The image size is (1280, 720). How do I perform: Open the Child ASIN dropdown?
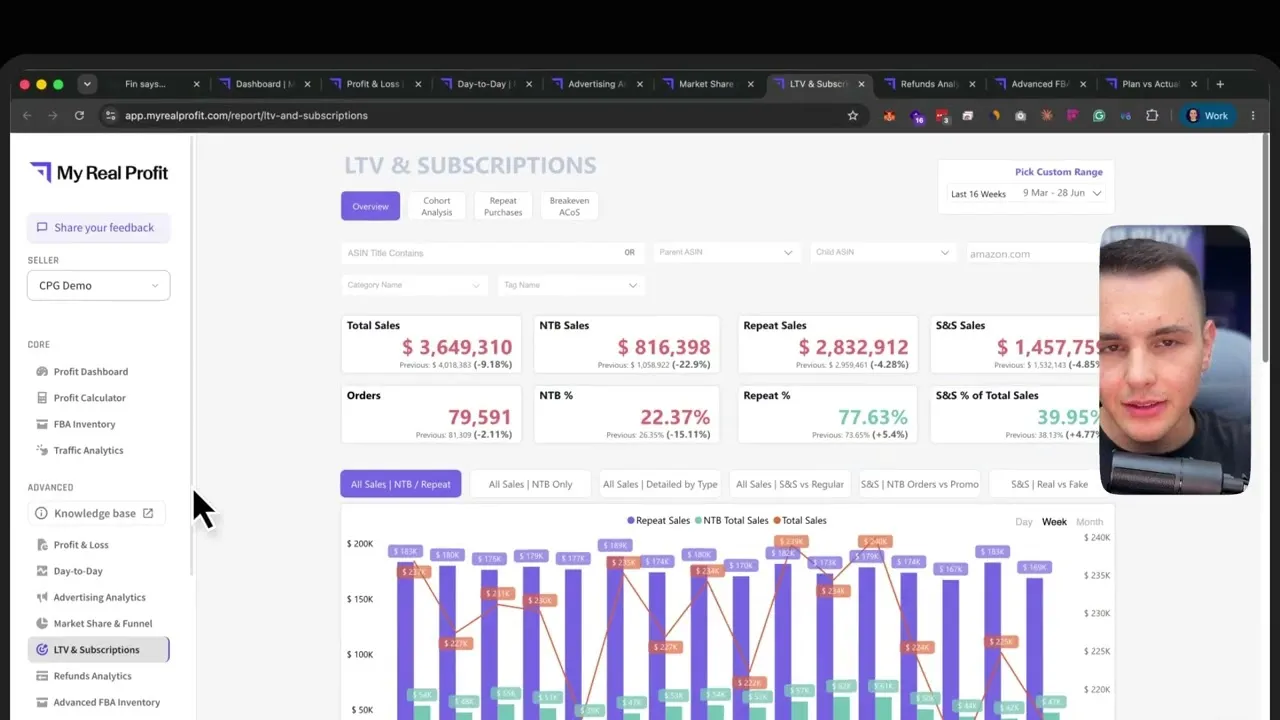pyautogui.click(x=882, y=252)
